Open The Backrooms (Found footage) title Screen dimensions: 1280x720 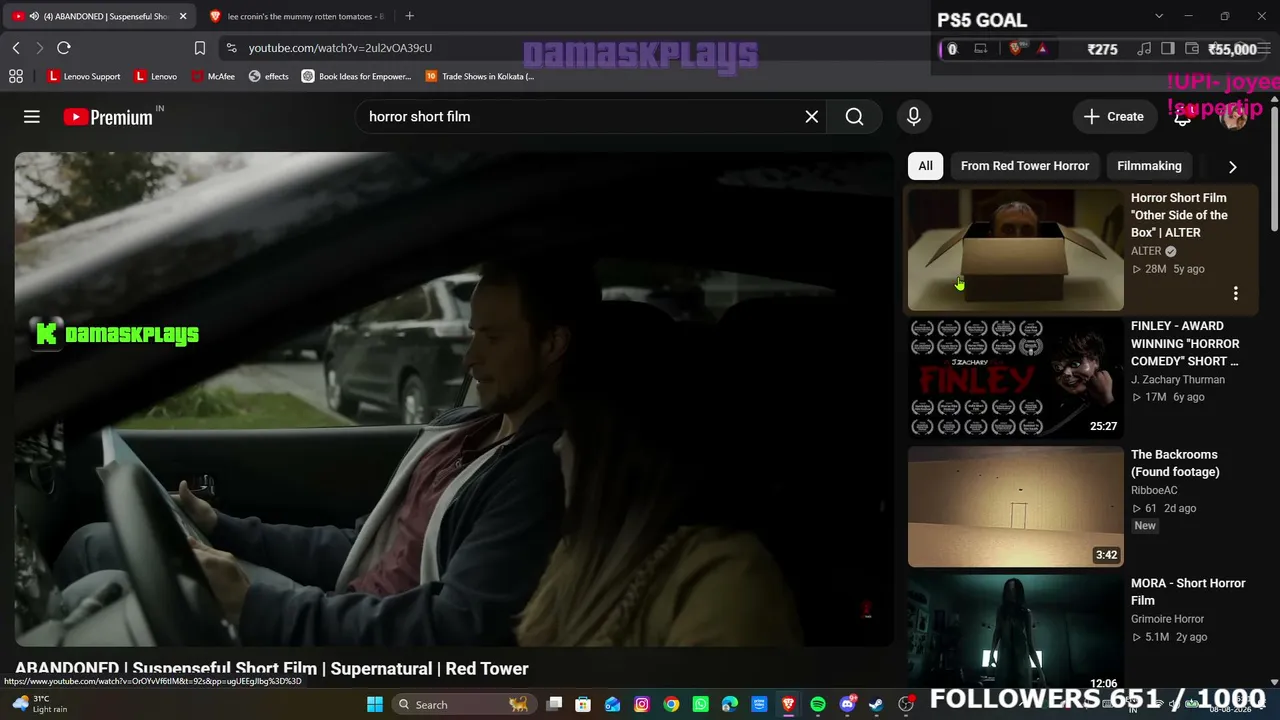(x=1175, y=463)
